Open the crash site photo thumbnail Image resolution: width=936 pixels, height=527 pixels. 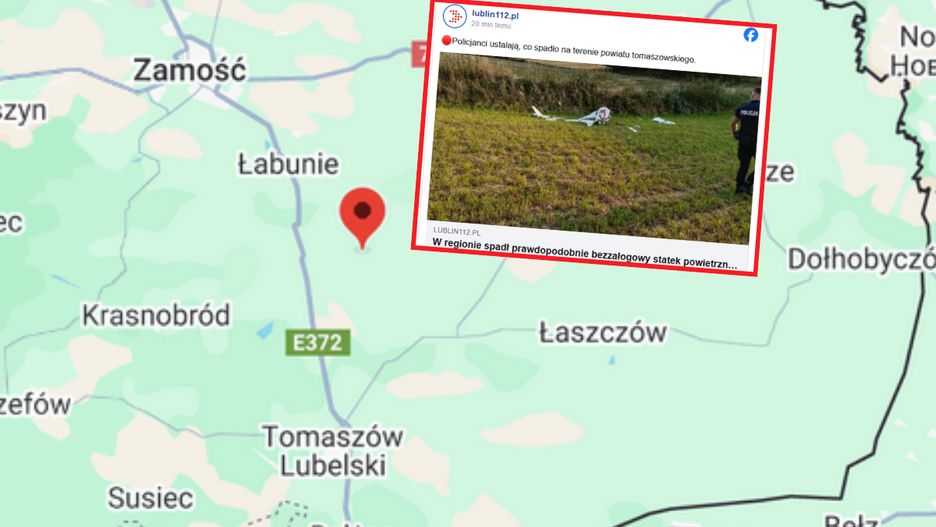(x=595, y=148)
